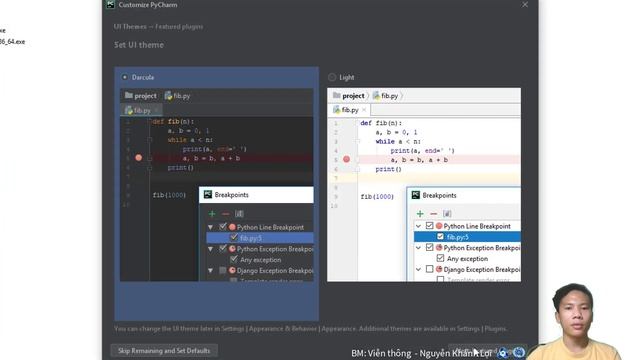Click fib.py breadcrumb file icon in Darcula preview
Image resolution: width=640 pixels, height=360 pixels.
coord(168,96)
